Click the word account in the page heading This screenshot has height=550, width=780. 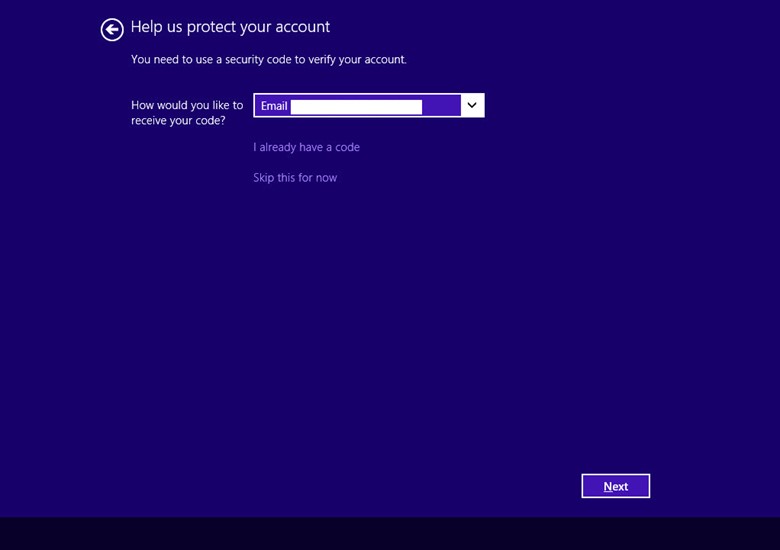[x=301, y=27]
